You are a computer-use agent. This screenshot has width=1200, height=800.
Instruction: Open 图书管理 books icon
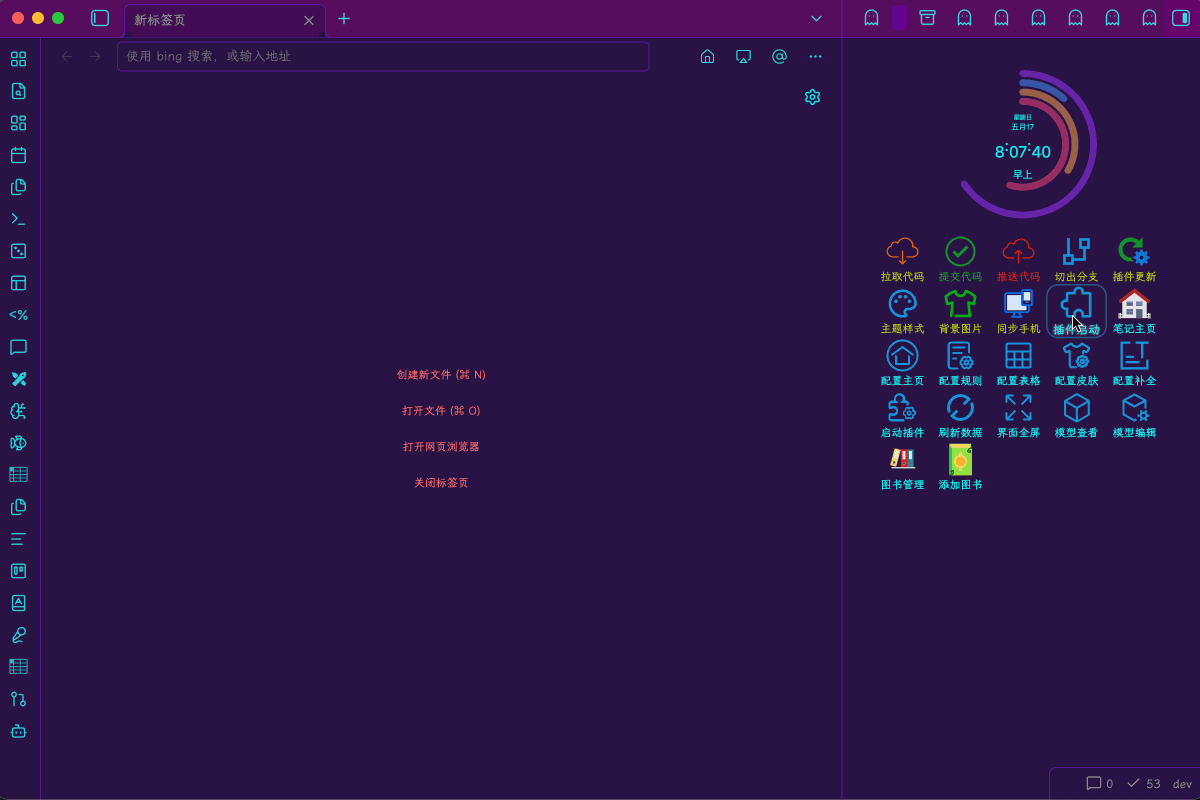pos(902,459)
